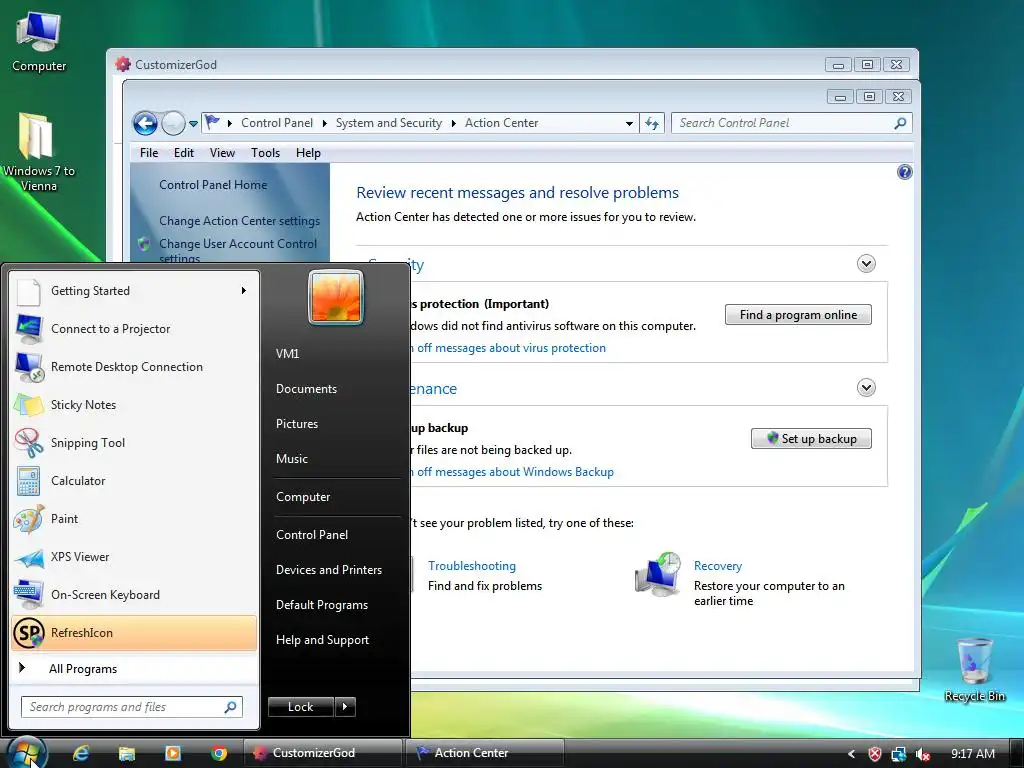The height and width of the screenshot is (768, 1024).
Task: Open Windows Media Player taskbar icon
Action: tap(173, 753)
